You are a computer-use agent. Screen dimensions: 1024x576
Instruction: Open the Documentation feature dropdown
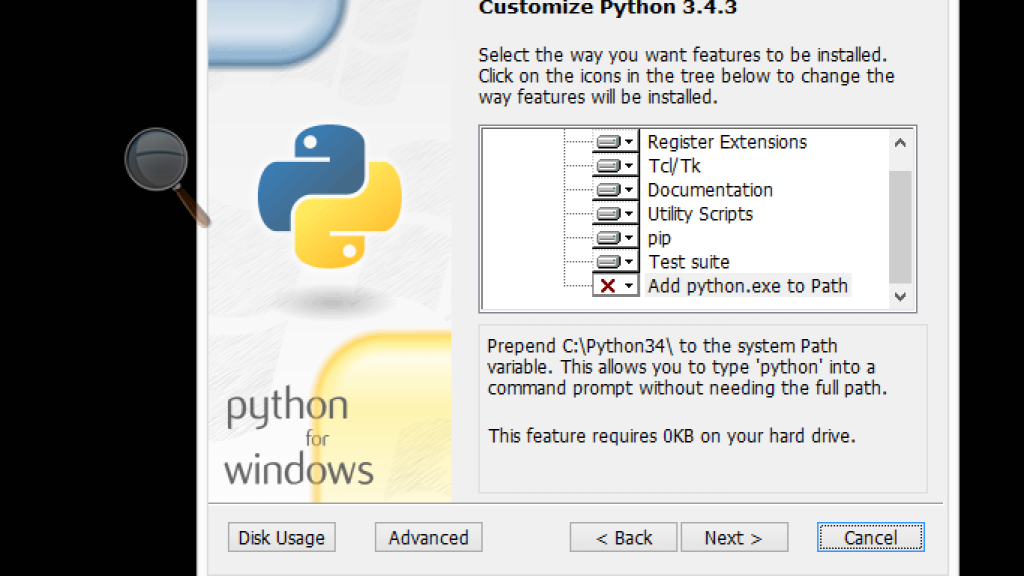tap(615, 190)
